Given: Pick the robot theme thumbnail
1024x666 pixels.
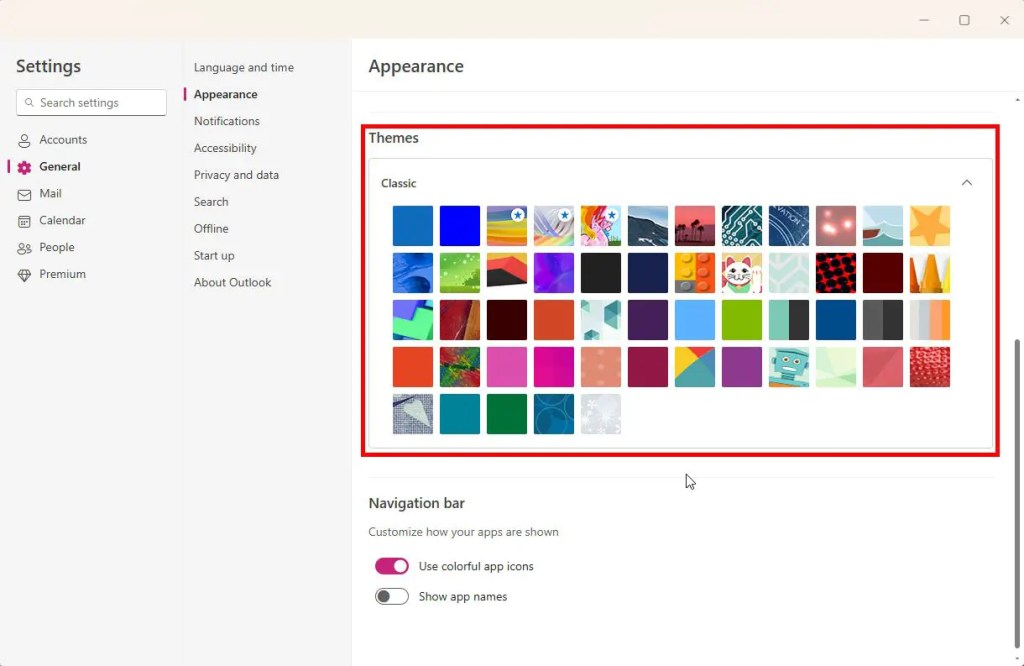Looking at the screenshot, I should point(789,367).
